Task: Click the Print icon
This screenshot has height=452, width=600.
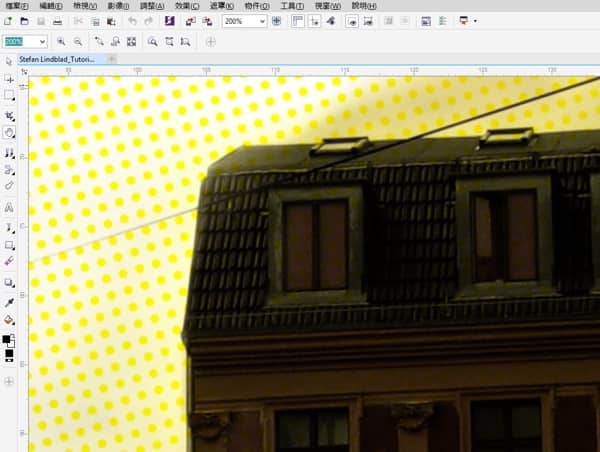Action: click(x=58, y=21)
